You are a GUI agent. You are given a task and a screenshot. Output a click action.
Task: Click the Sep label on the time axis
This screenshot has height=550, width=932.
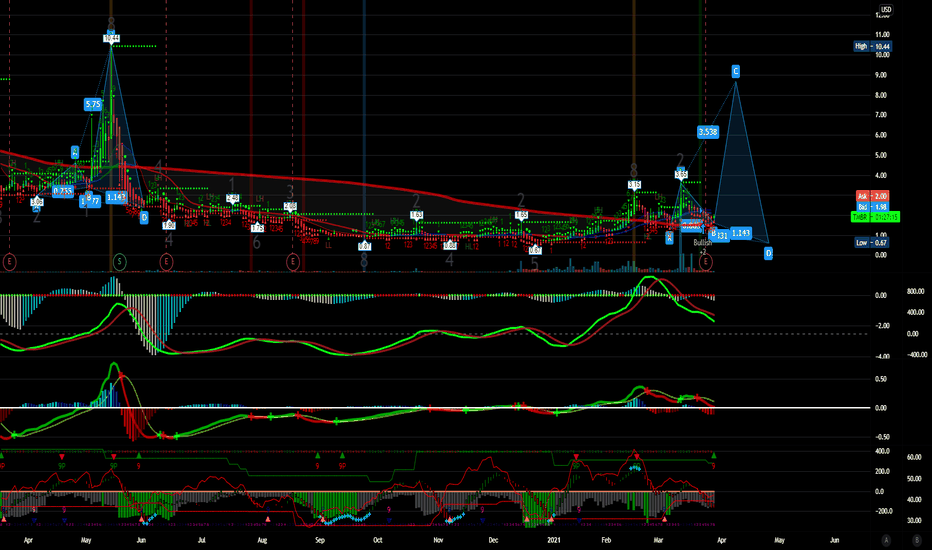pos(320,540)
